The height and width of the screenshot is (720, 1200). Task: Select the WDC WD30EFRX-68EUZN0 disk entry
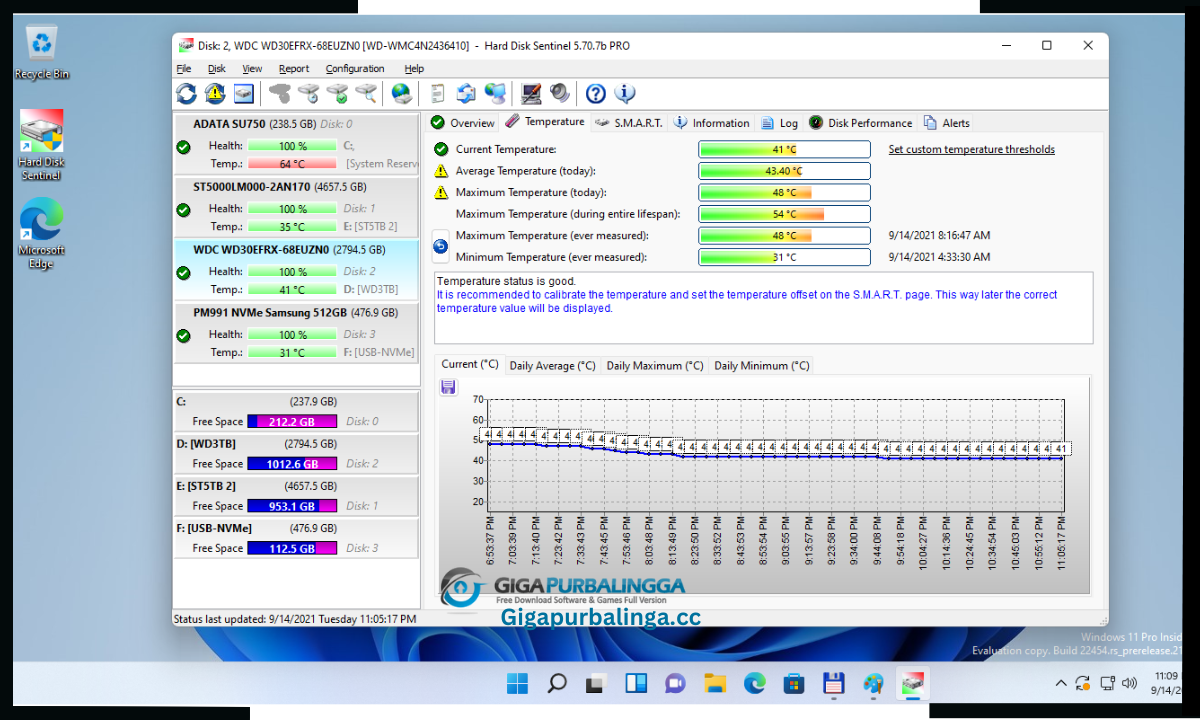[x=296, y=269]
